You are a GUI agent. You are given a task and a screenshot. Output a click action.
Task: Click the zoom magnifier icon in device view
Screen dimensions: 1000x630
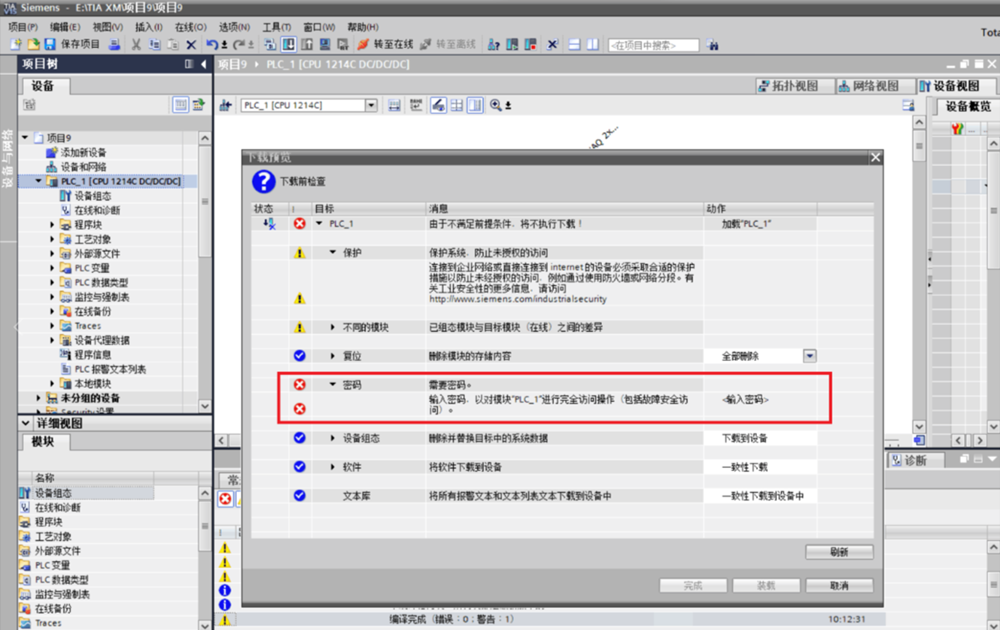click(497, 105)
